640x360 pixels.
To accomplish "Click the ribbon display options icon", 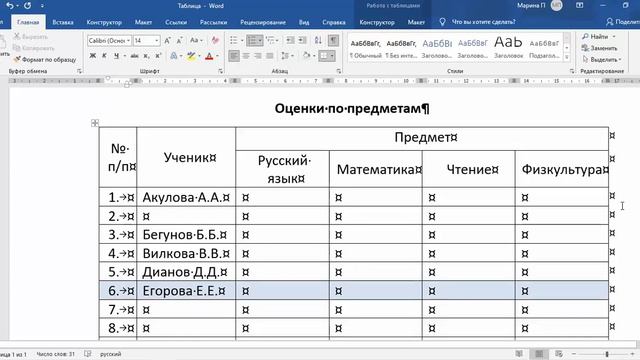I will click(x=580, y=6).
